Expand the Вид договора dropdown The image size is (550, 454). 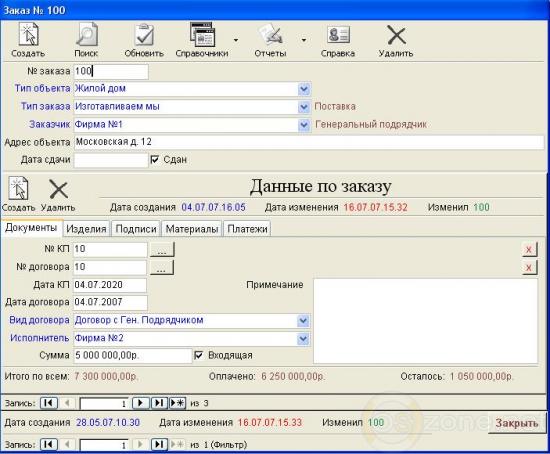(x=303, y=320)
